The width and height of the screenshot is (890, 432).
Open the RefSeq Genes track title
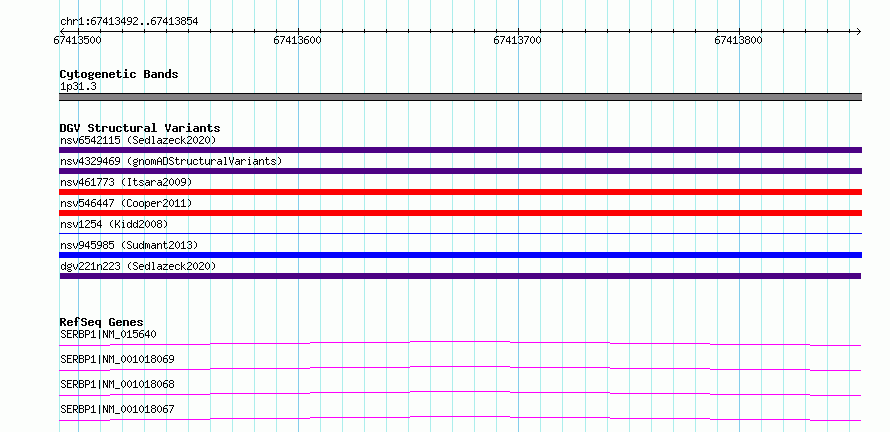[101, 322]
